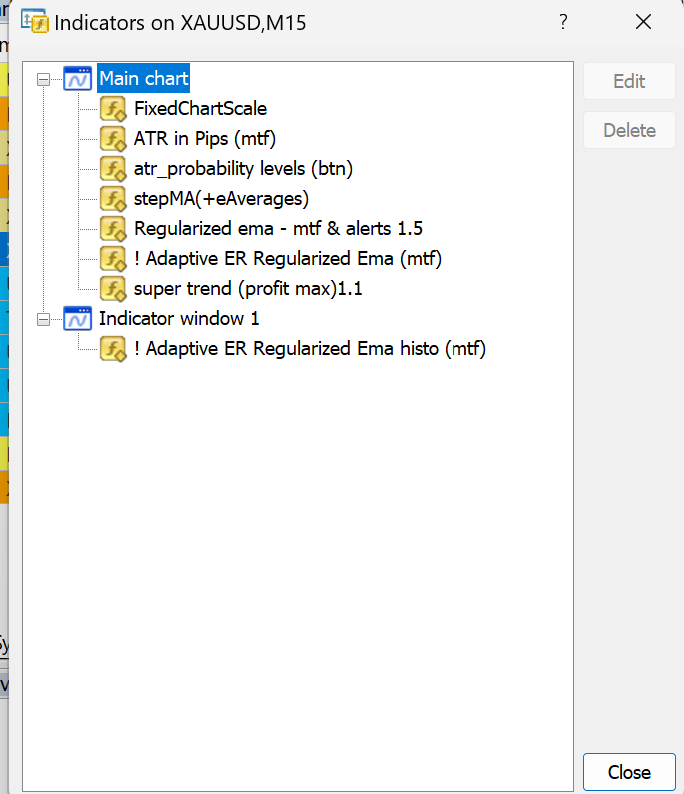Image resolution: width=684 pixels, height=794 pixels.
Task: Select Regularized ema - mtf & alerts 1.5
Action: (x=278, y=229)
